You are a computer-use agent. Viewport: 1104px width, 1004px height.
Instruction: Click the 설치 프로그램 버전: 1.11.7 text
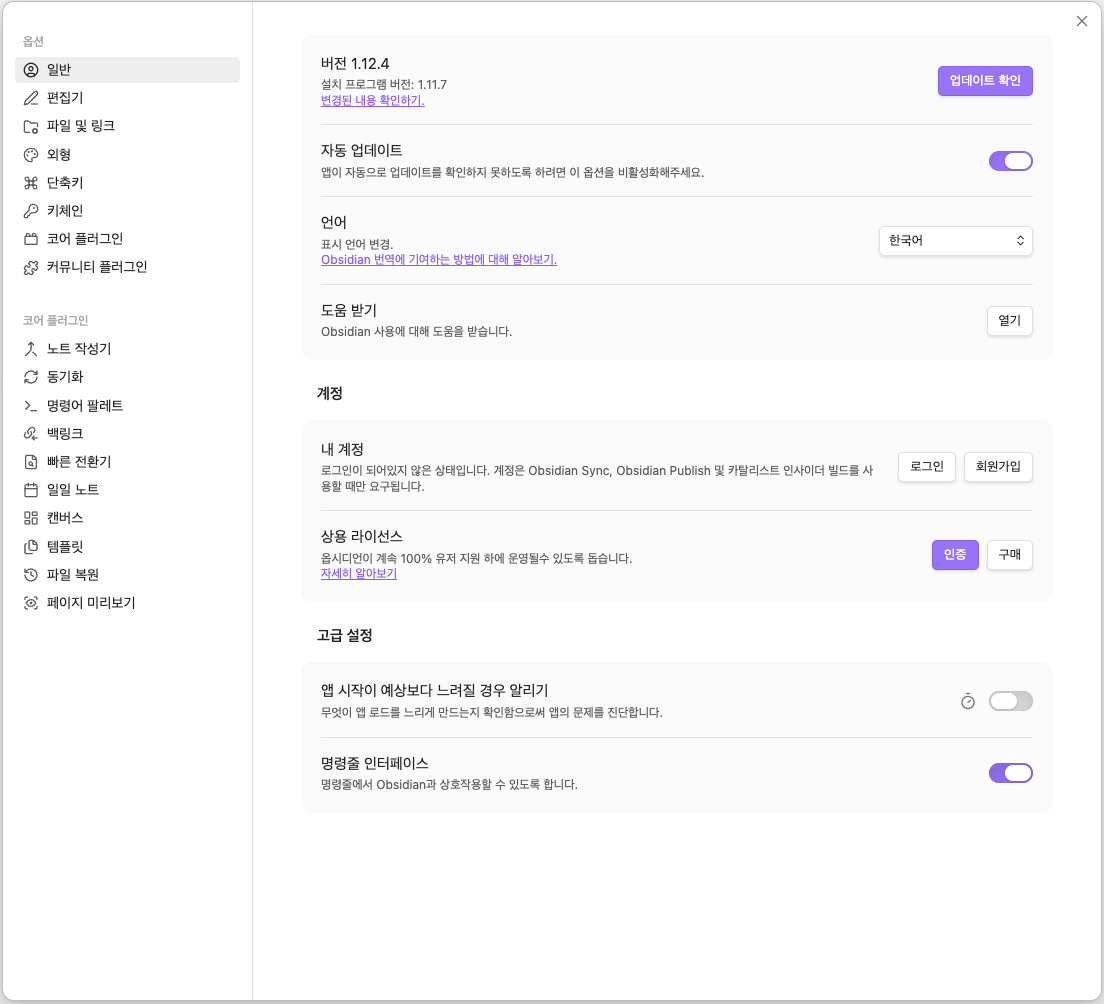(384, 84)
